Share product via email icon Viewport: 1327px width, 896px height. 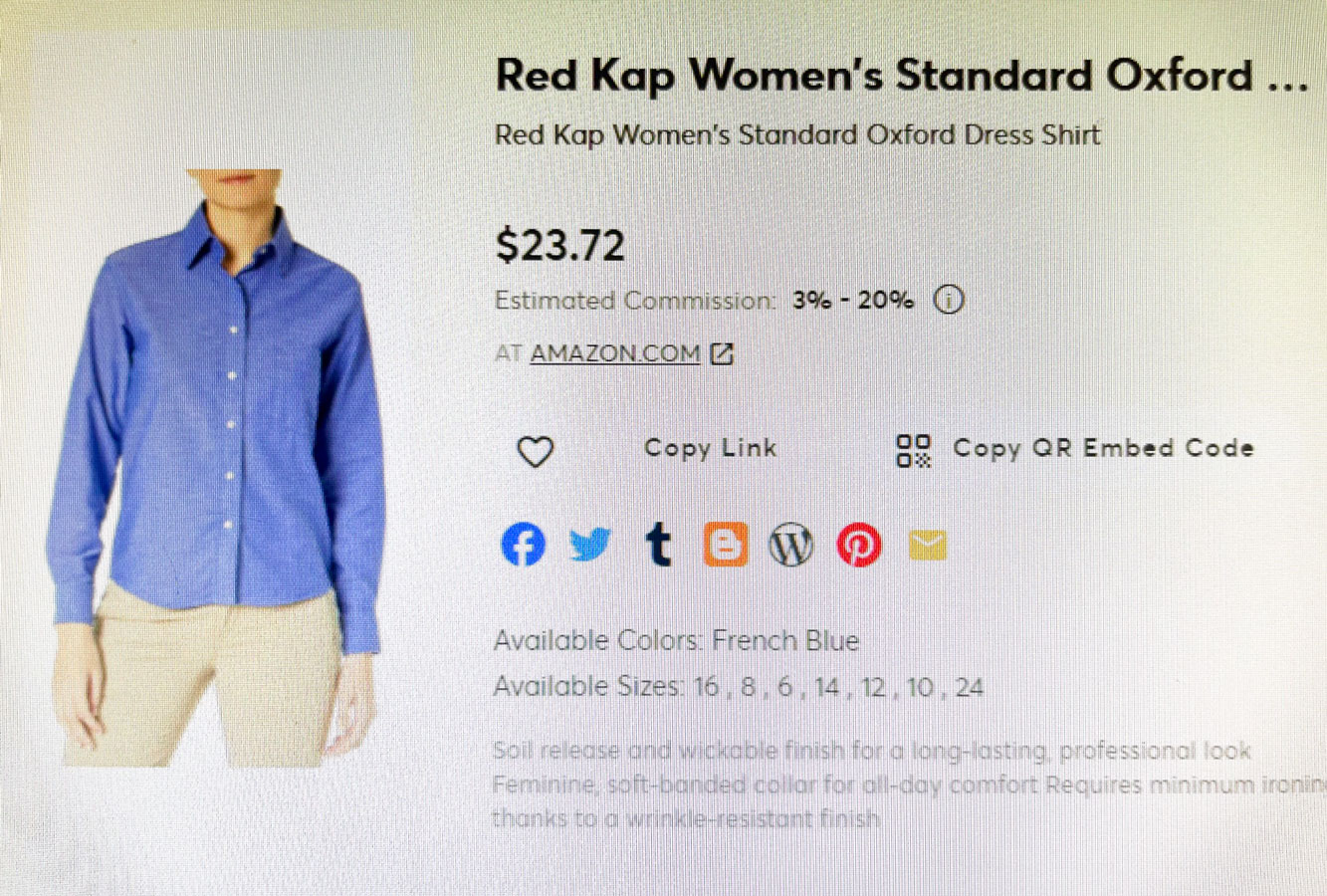click(x=927, y=545)
